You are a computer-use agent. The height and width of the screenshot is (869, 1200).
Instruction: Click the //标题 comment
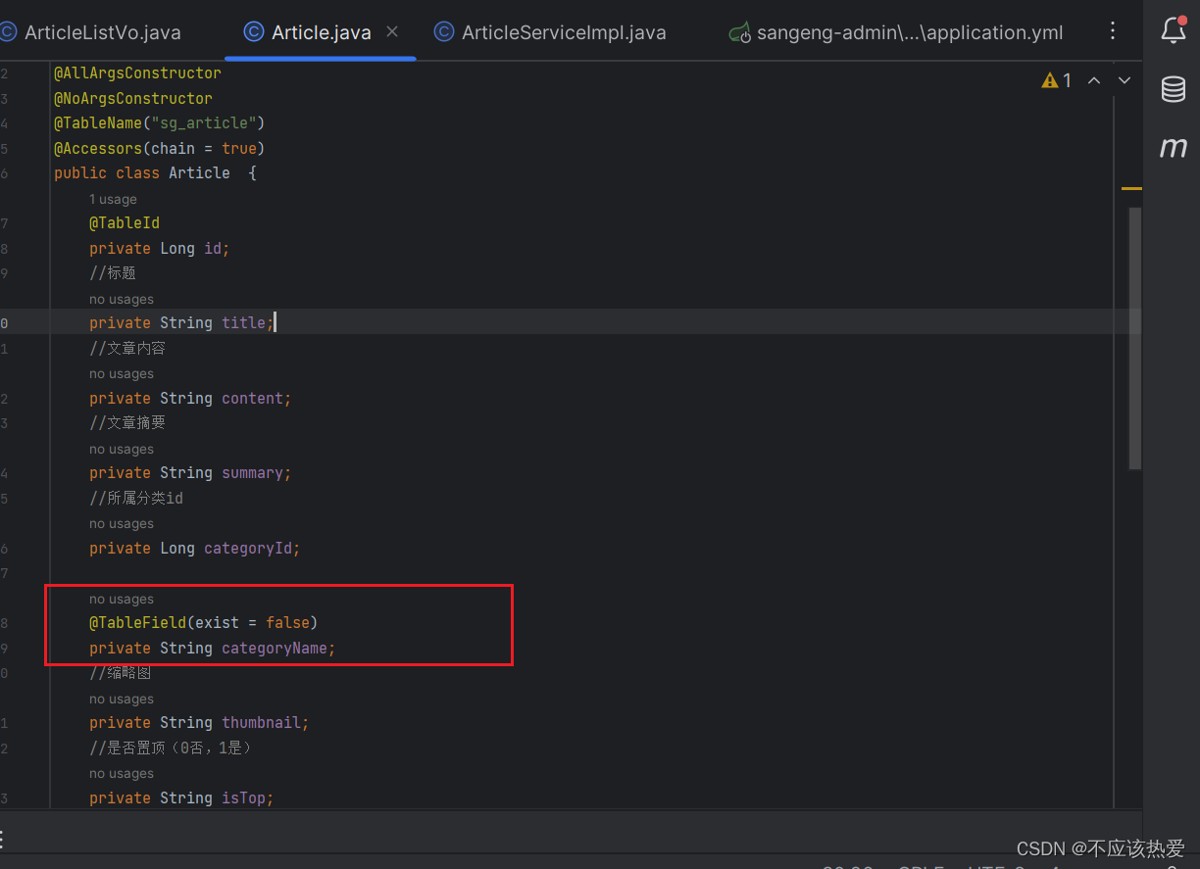112,273
